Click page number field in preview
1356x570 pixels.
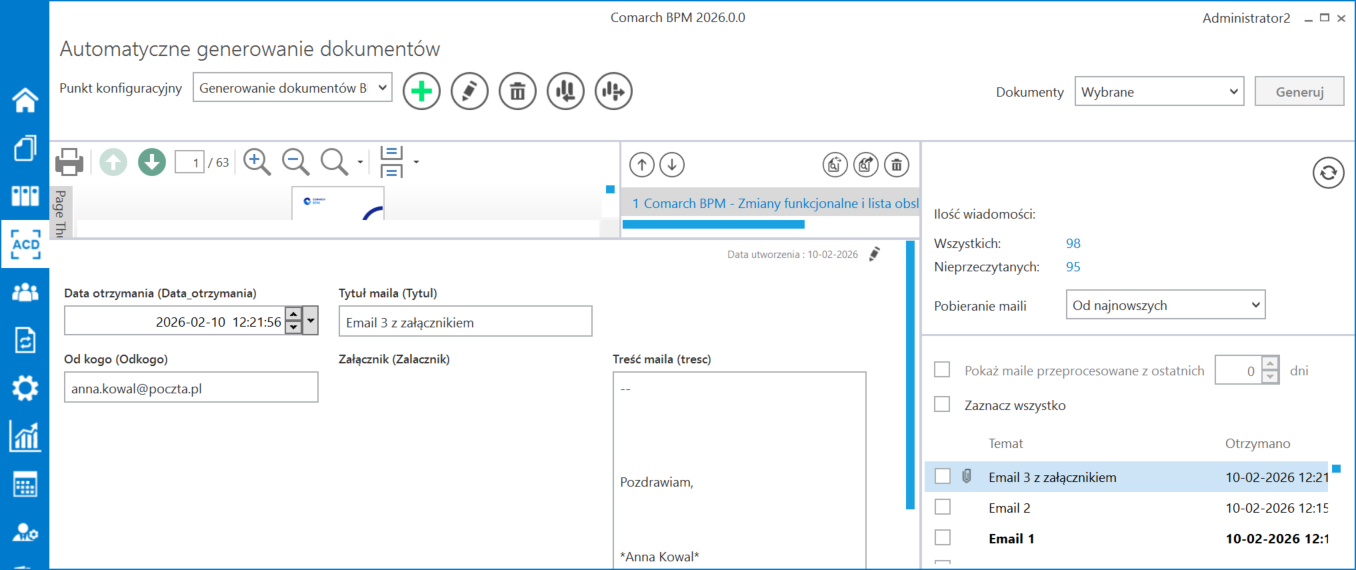tap(189, 162)
